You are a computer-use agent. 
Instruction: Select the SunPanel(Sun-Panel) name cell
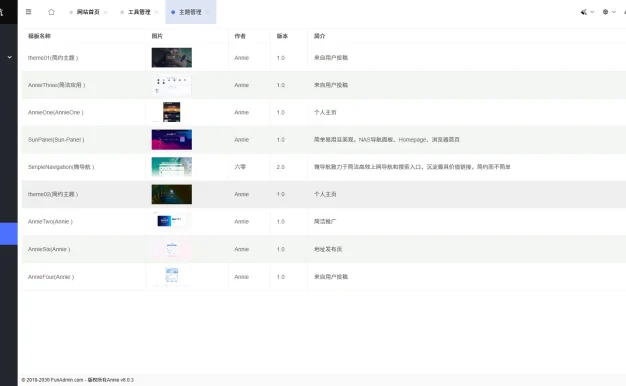click(56, 140)
